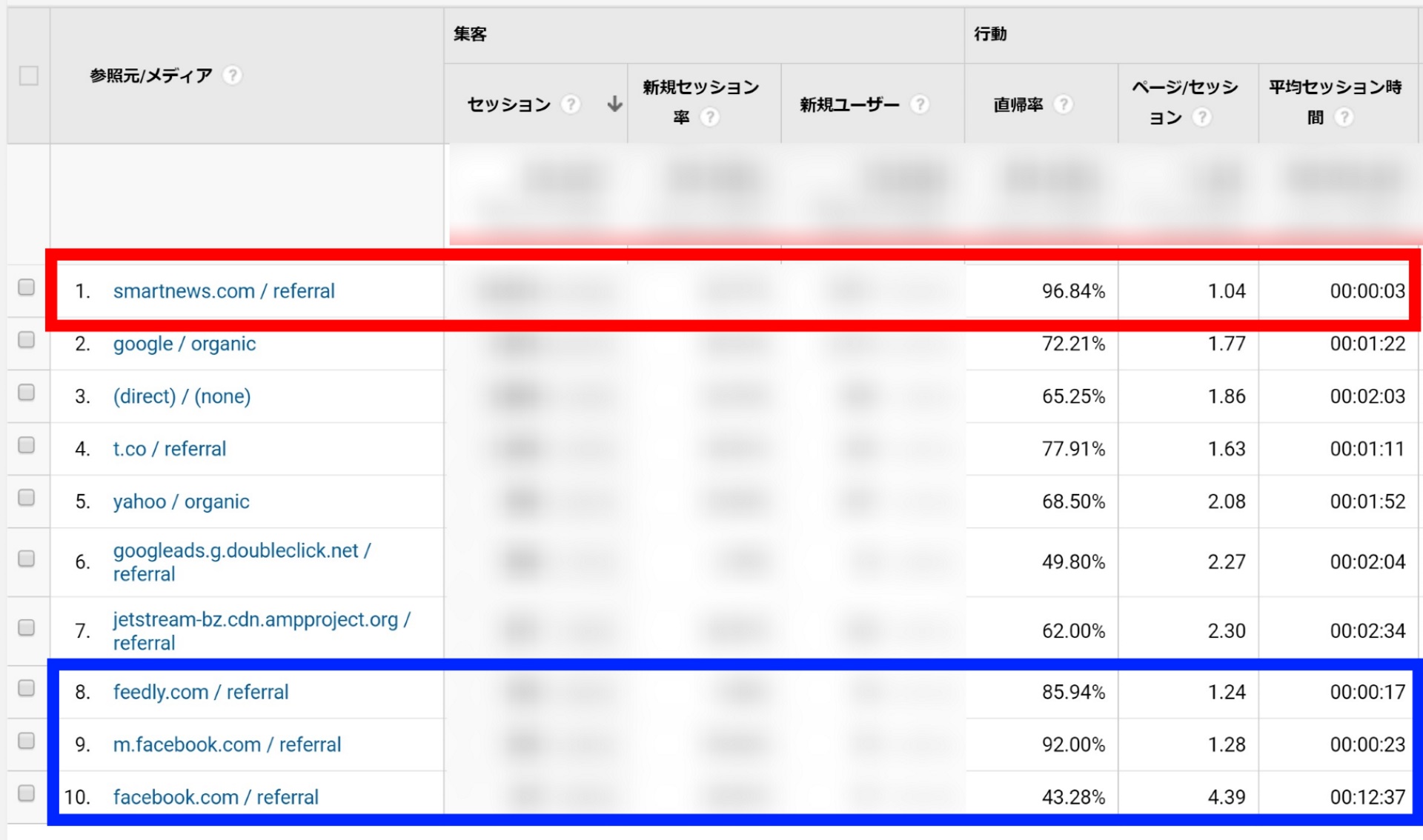The image size is (1423, 840).
Task: Sort by the 直帰率 column header
Action: [x=1018, y=105]
